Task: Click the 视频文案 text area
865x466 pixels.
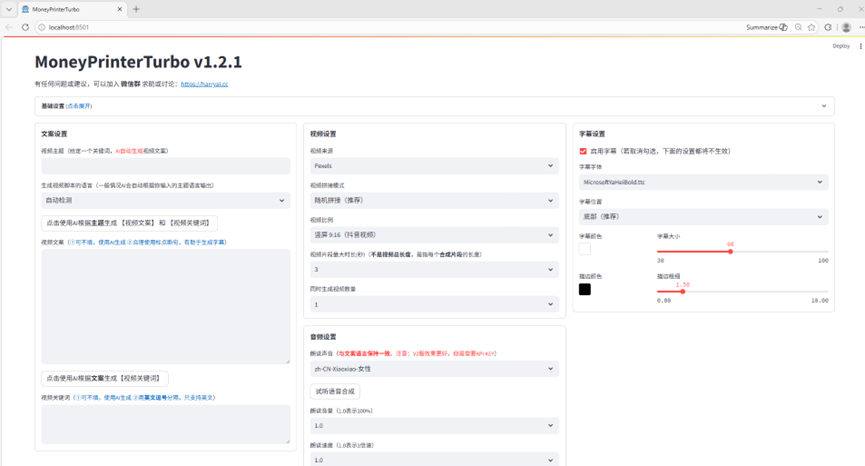Action: tap(165, 306)
